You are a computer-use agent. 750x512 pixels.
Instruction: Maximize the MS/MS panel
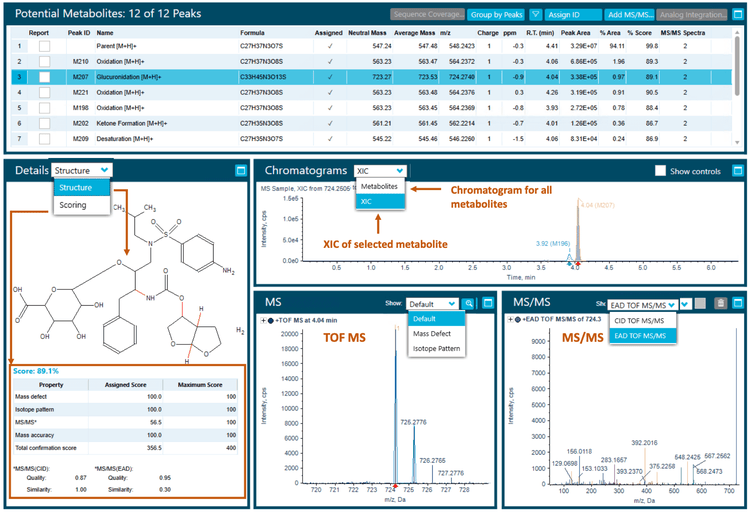(737, 303)
